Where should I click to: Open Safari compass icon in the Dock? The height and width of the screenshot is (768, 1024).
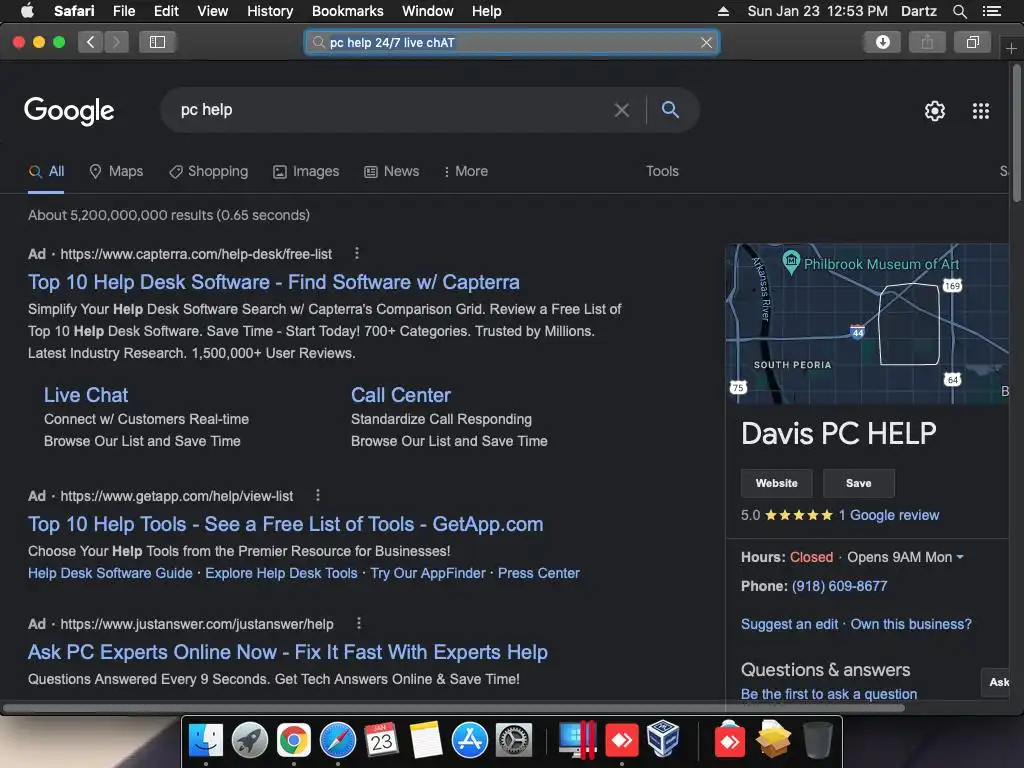coord(338,740)
